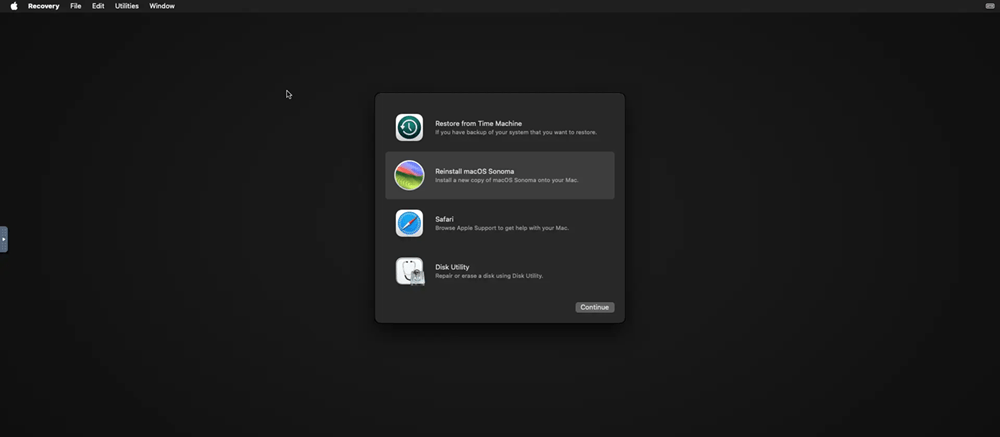Open the Utilities menu
This screenshot has height=437, width=1000.
coord(127,6)
